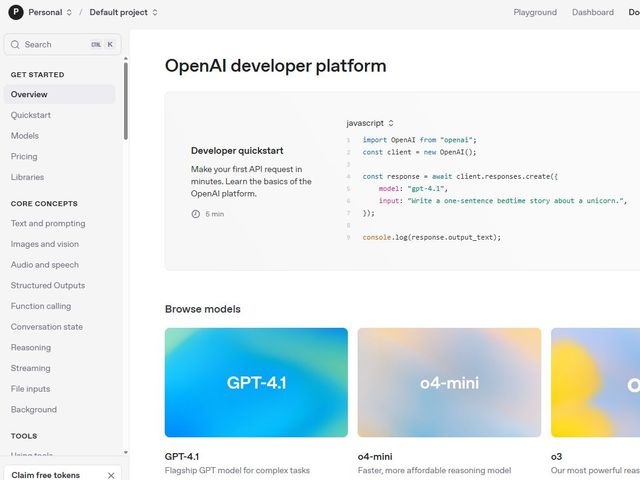The image size is (640, 480).
Task: Click the o4-mini model title text
Action: [375, 456]
